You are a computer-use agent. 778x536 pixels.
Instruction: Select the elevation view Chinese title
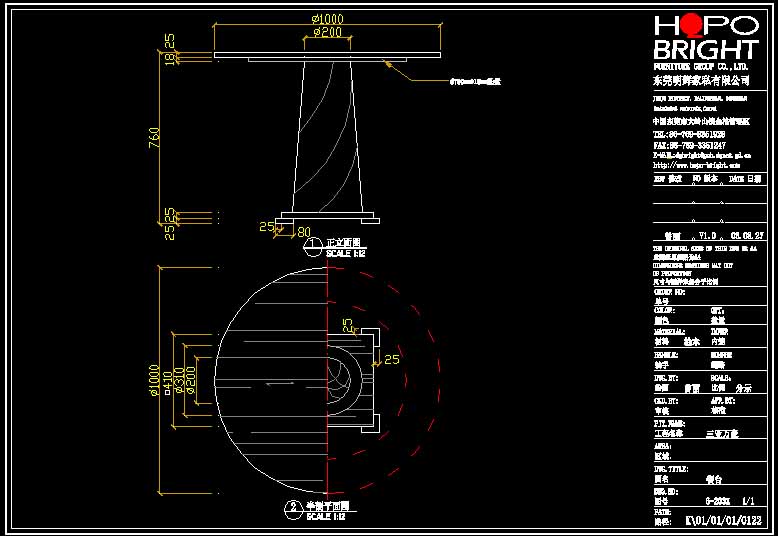[x=343, y=243]
